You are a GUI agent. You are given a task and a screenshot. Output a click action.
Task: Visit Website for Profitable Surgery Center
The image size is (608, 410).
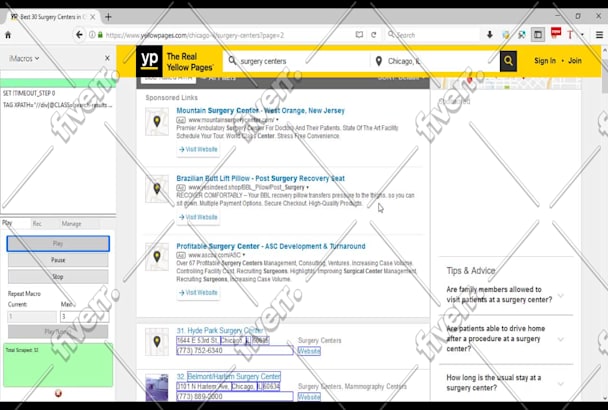coord(198,292)
